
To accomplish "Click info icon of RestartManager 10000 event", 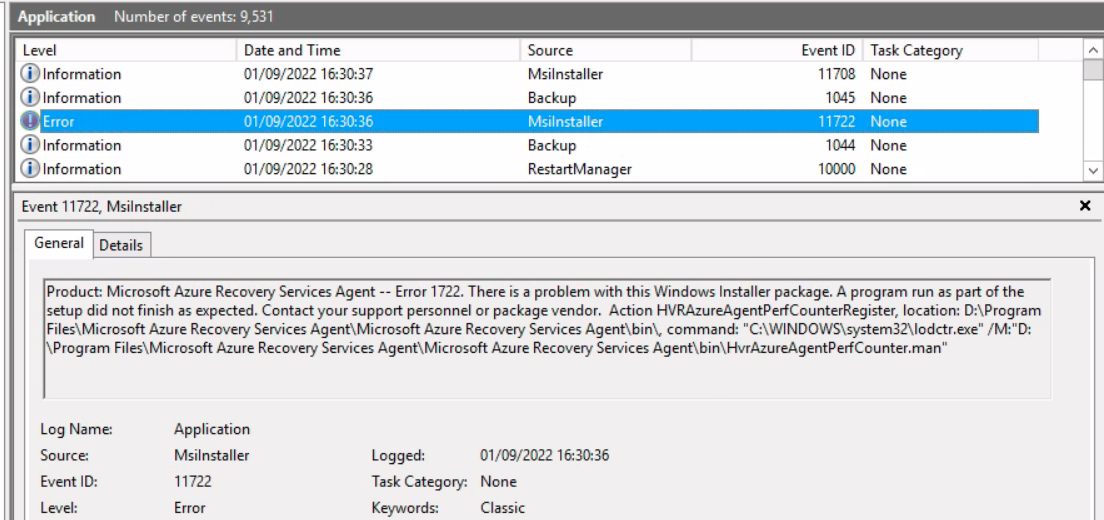I will [x=30, y=169].
